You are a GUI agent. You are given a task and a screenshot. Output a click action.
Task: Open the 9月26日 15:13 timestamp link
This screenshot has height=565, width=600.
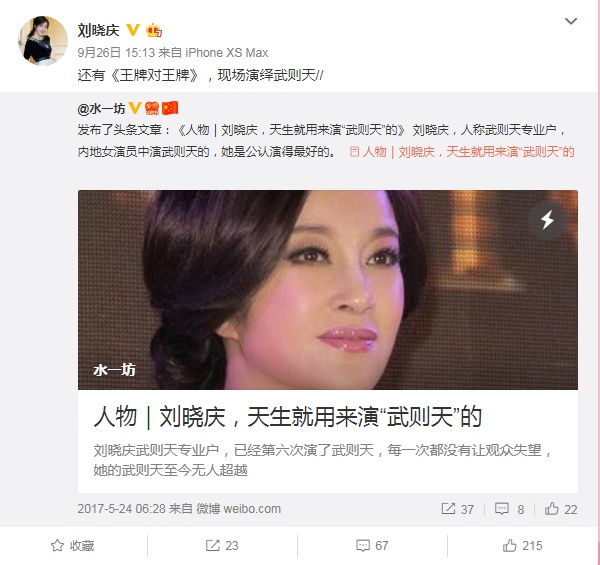click(x=116, y=52)
